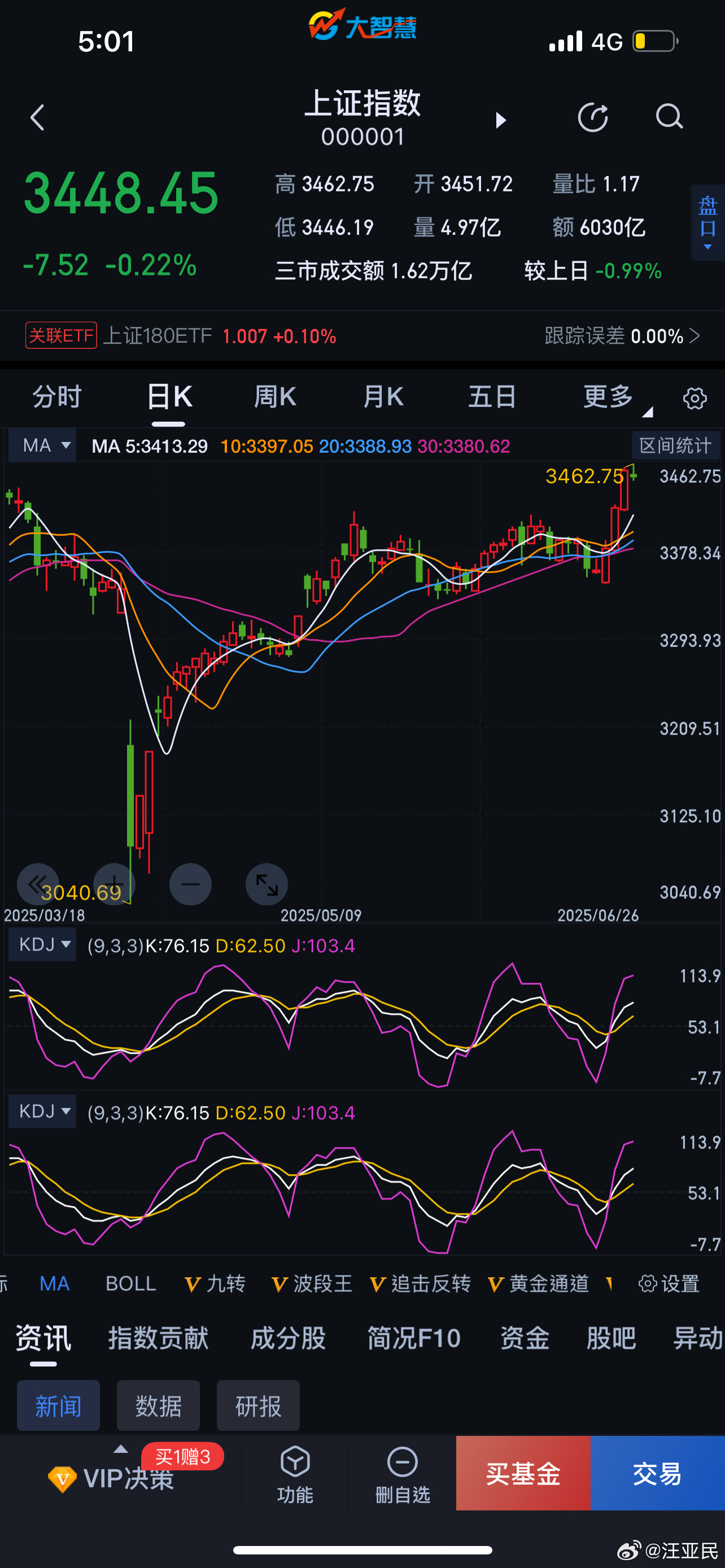Screen dimensions: 725x1568
Task: Go to next stock arrow
Action: click(x=500, y=120)
